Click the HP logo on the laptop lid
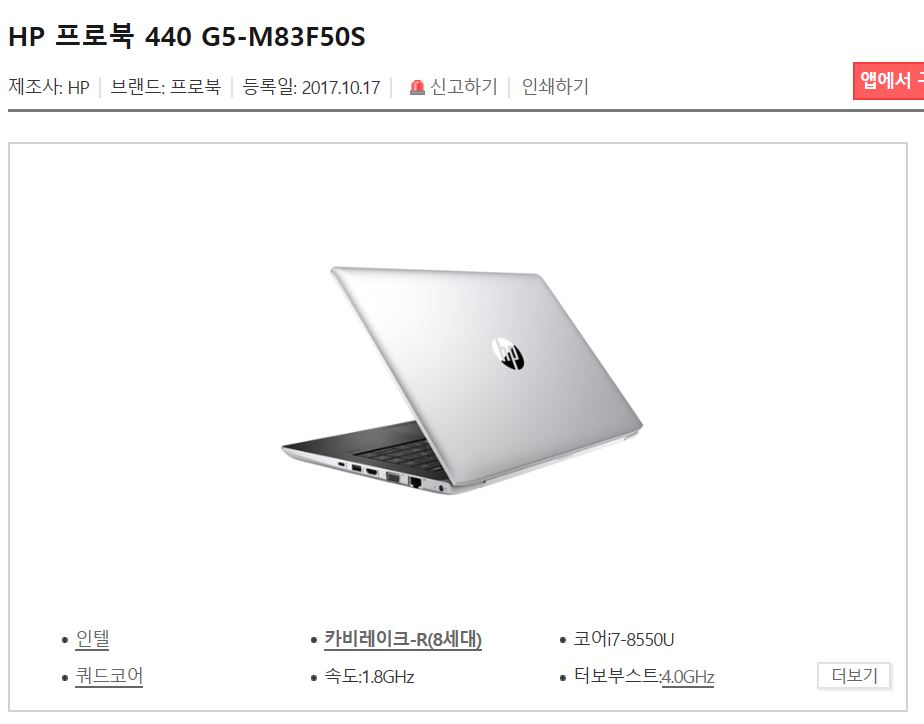 [508, 353]
